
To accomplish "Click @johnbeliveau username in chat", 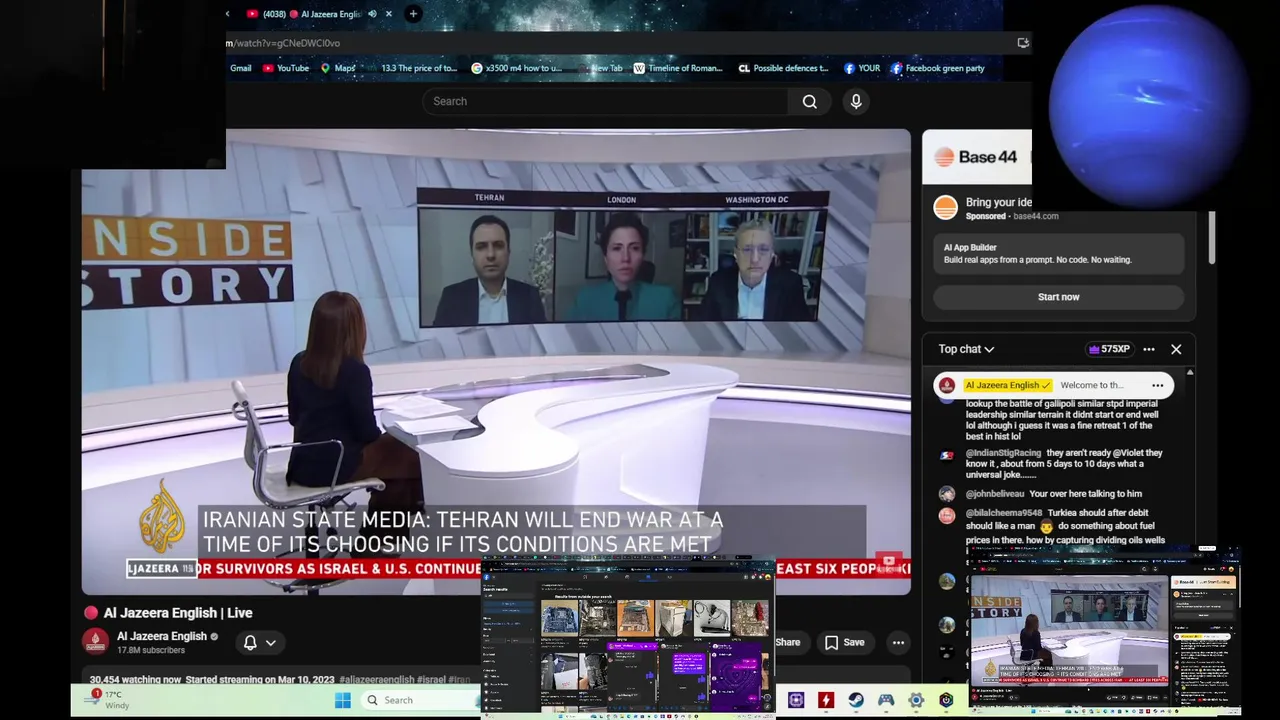I will [x=995, y=494].
